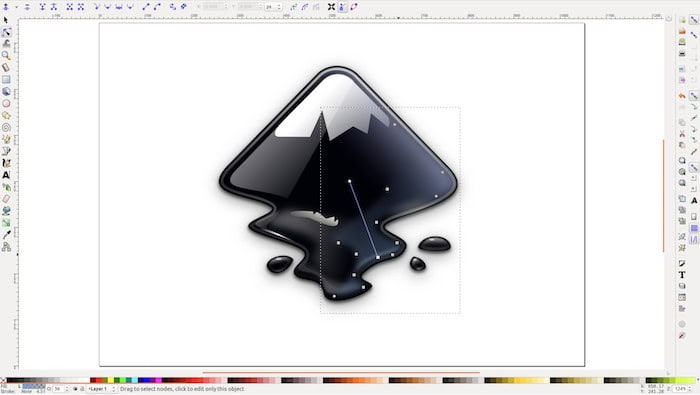700x395 pixels.
Task: Toggle show Bezier handles button
Action: [342, 7]
